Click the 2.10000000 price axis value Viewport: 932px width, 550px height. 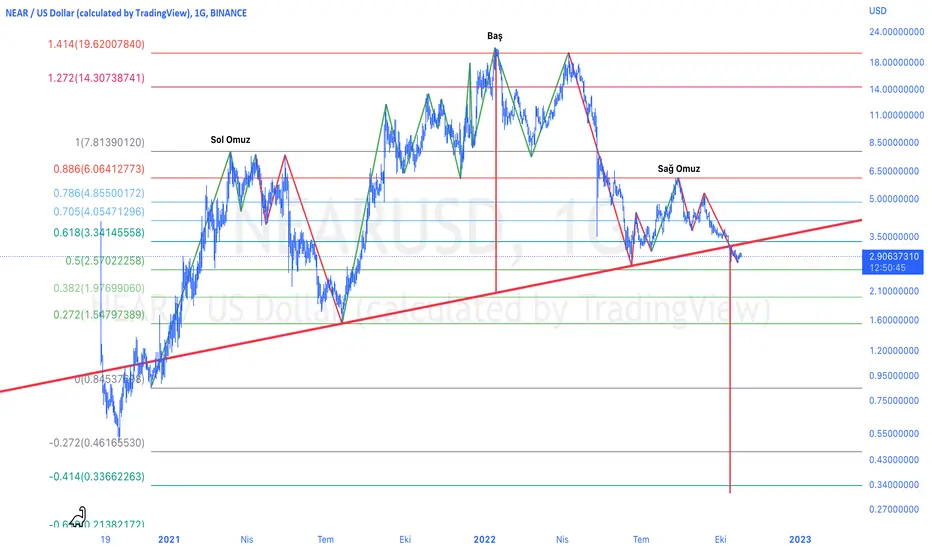(x=896, y=291)
